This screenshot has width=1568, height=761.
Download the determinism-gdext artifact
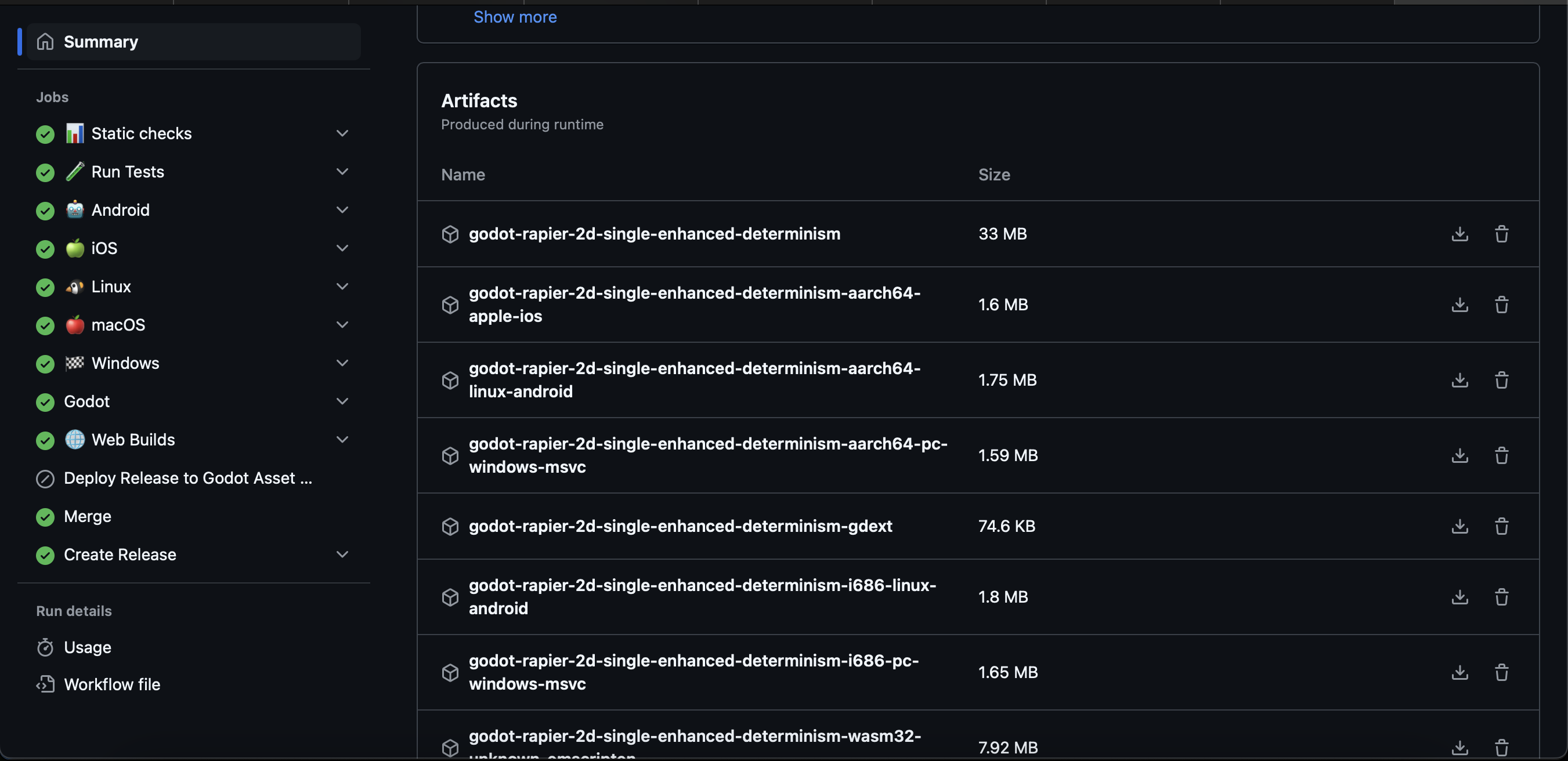pyautogui.click(x=1459, y=526)
